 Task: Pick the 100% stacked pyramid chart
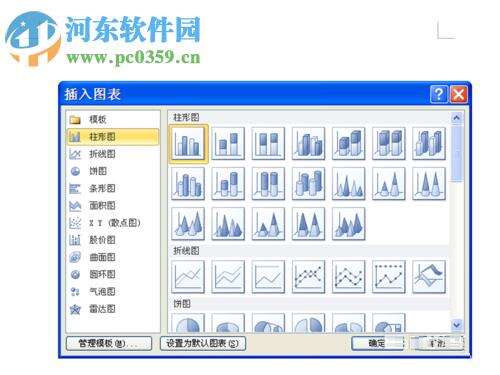coord(309,224)
